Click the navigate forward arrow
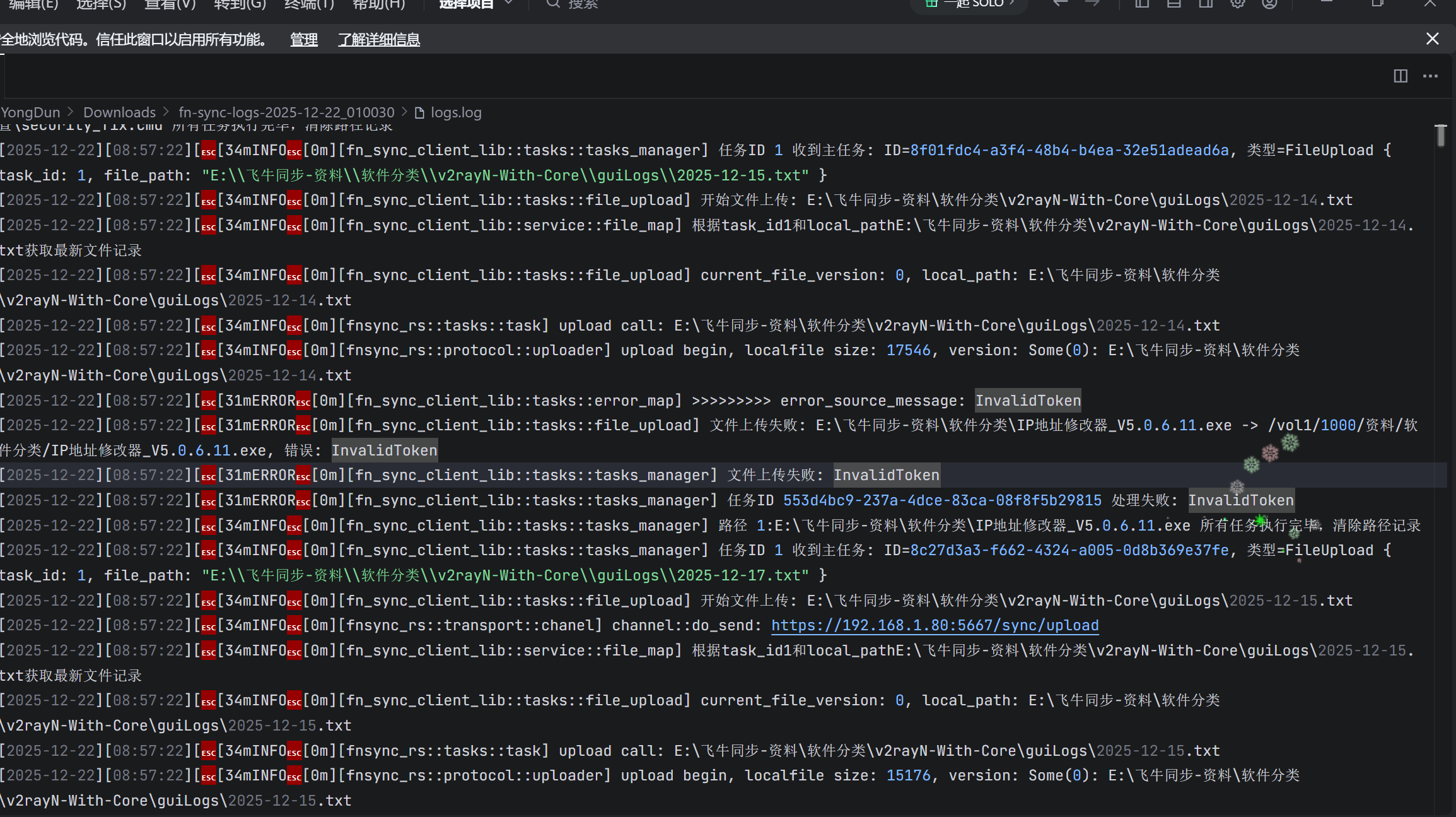Viewport: 1456px width, 817px height. [x=1092, y=4]
